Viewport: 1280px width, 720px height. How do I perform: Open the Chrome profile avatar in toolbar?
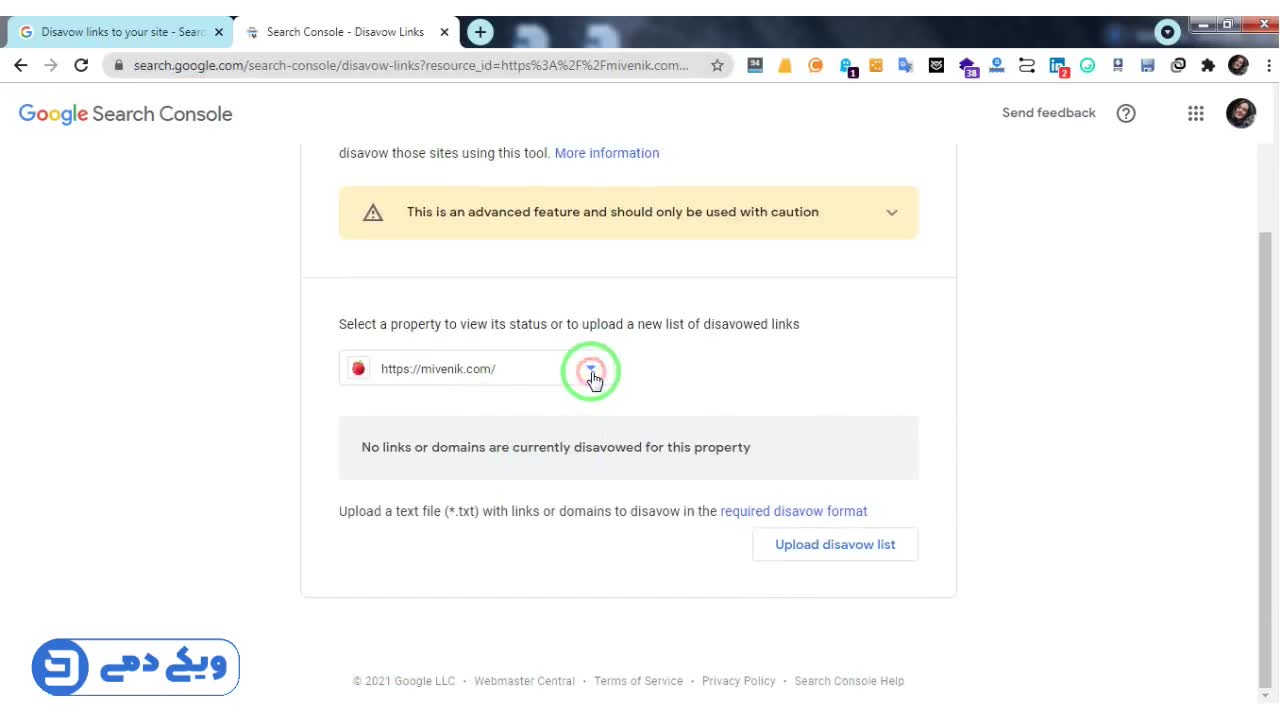(1238, 65)
